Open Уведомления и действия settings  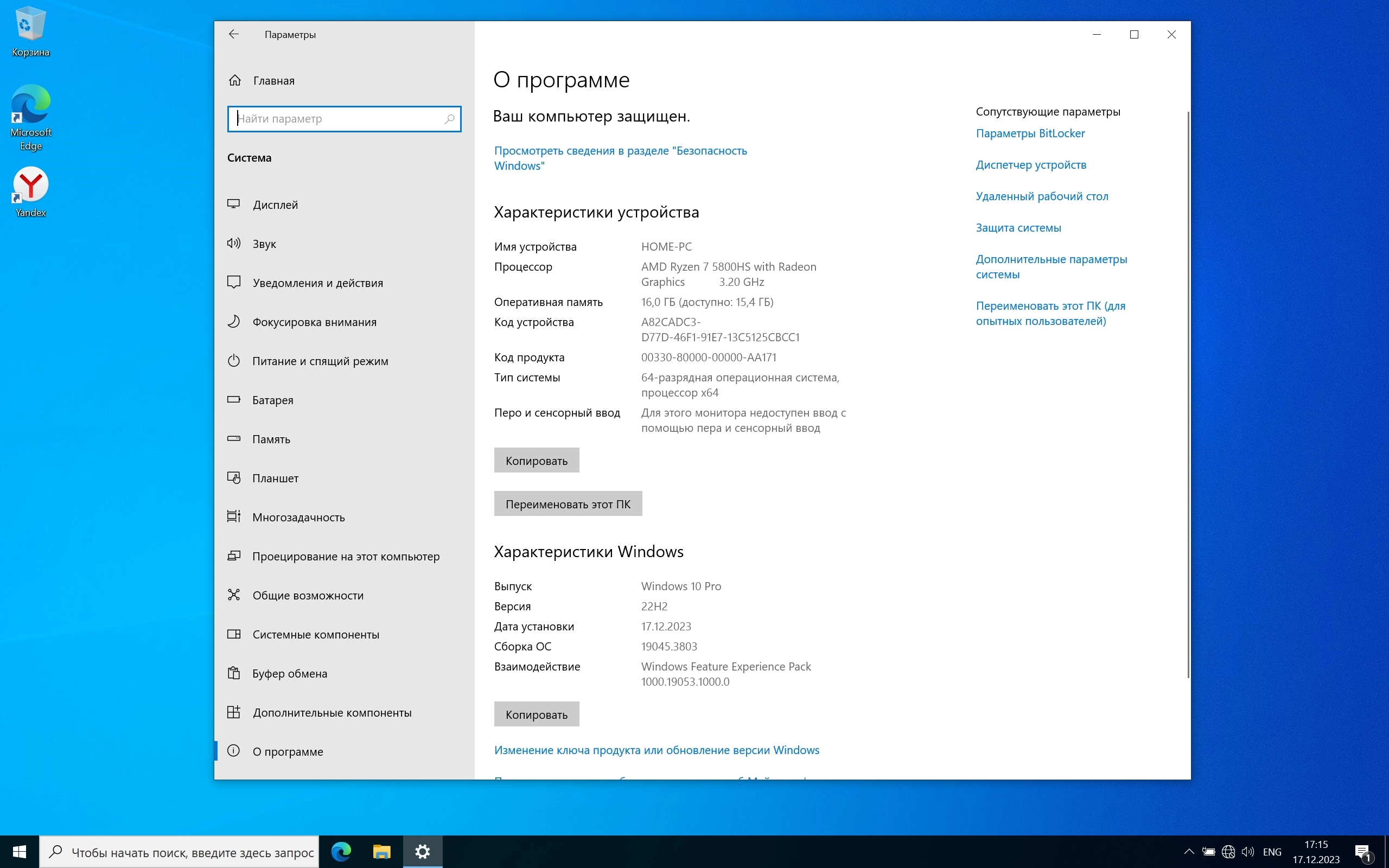(x=317, y=283)
